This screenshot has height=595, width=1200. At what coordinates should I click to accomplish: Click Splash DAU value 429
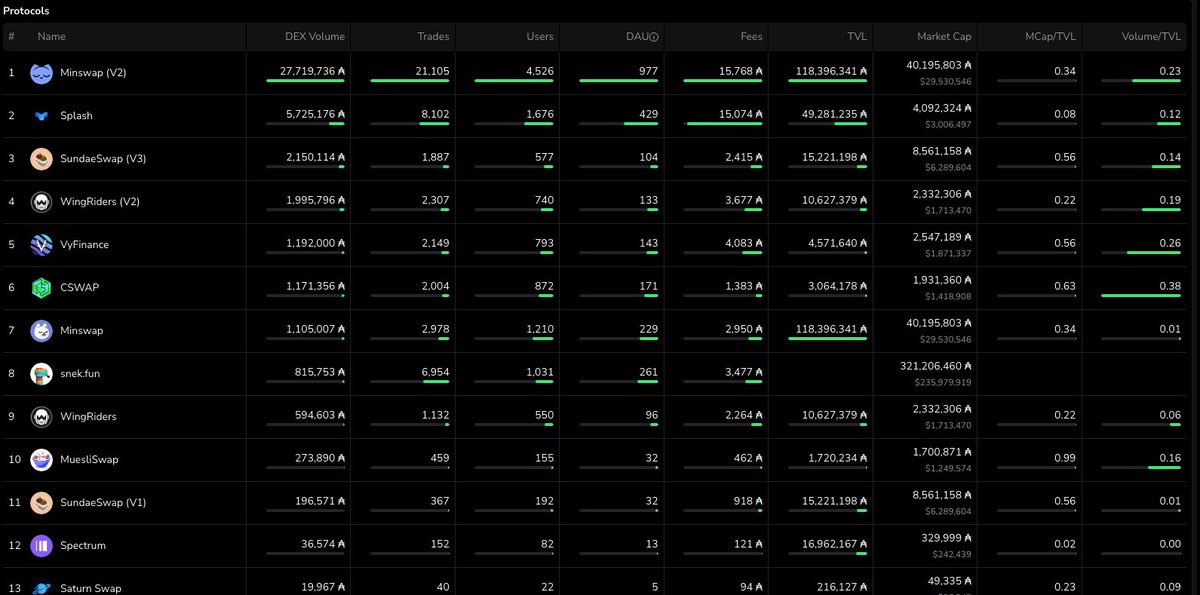649,113
